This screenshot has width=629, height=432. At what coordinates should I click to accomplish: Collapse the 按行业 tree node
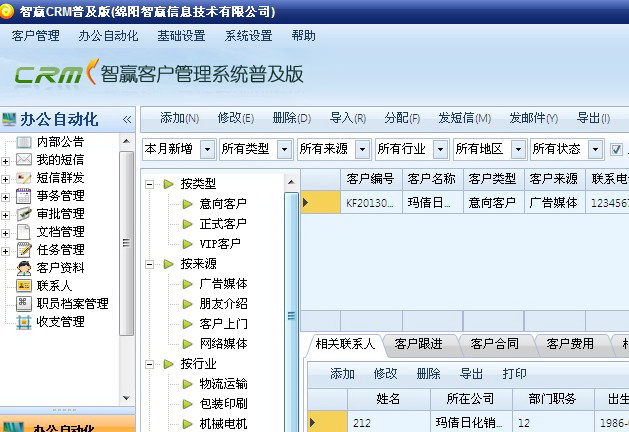150,364
